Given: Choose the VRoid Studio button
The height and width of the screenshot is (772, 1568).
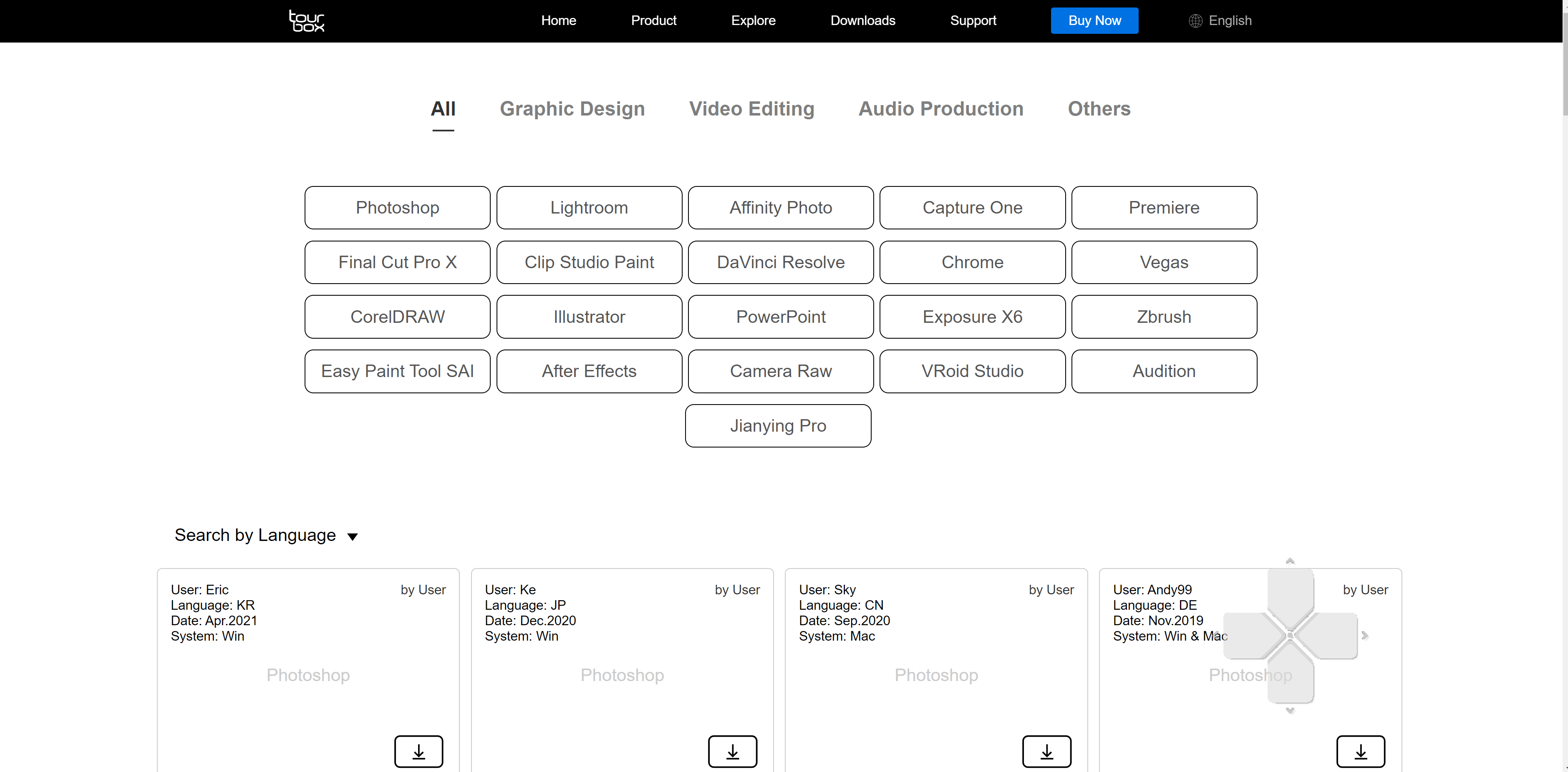Looking at the screenshot, I should [973, 371].
